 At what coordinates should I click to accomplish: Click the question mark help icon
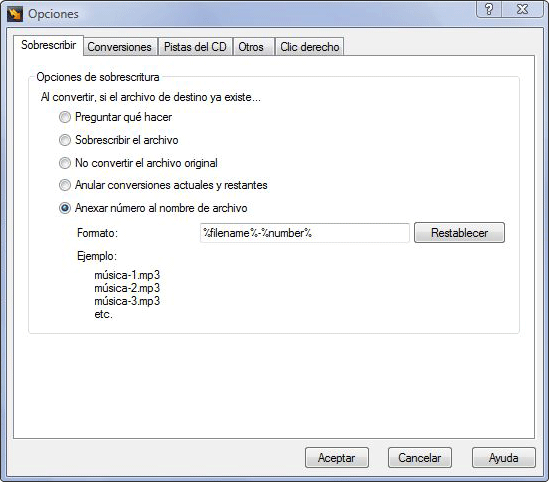click(x=489, y=9)
